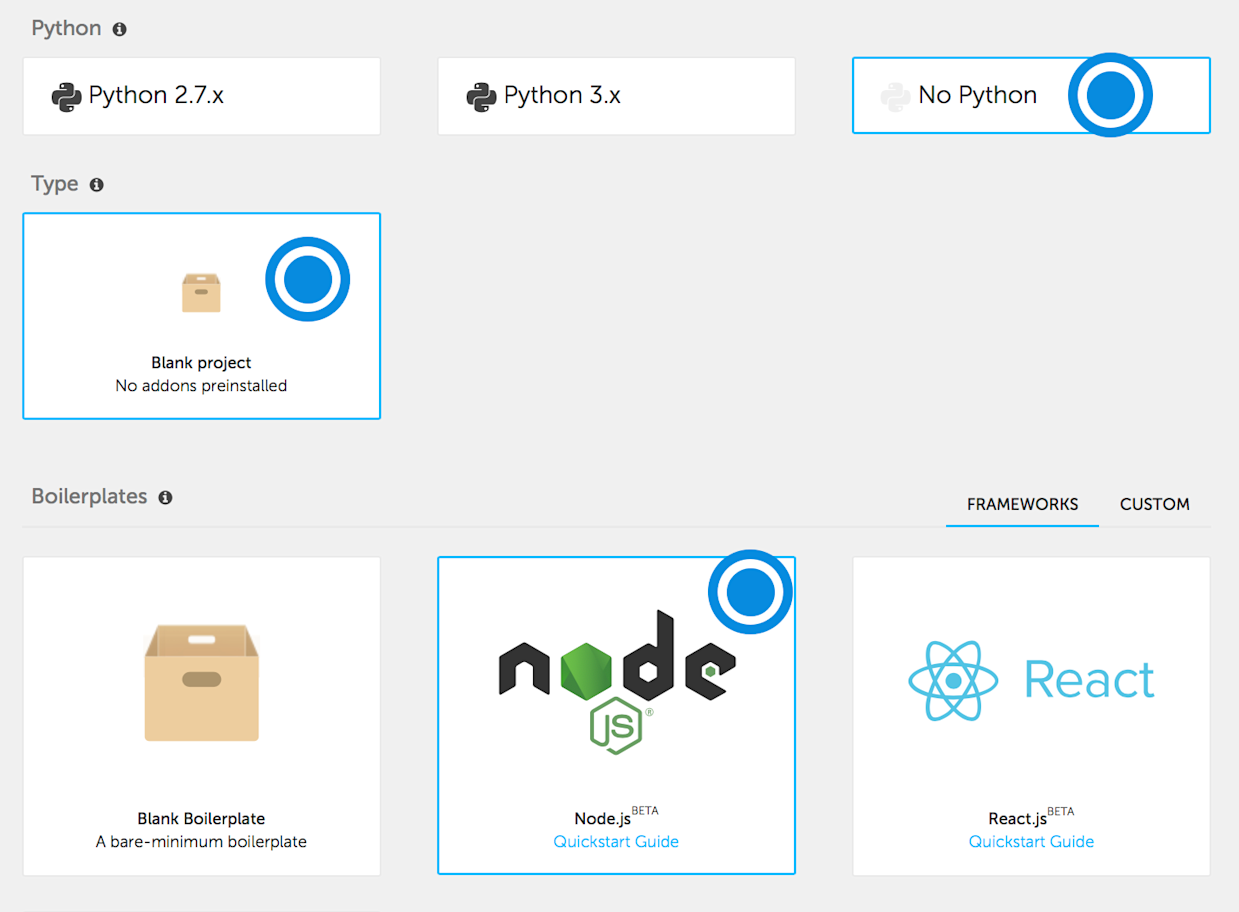This screenshot has height=912, width=1239.
Task: Switch to the FRAMEWORKS tab
Action: [1022, 504]
